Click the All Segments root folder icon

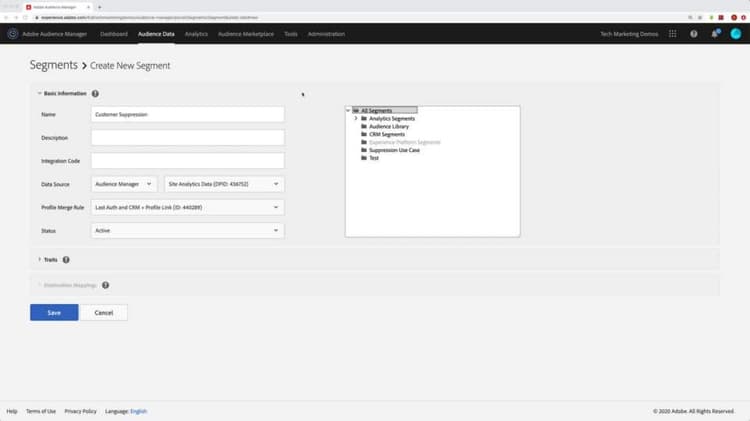356,111
